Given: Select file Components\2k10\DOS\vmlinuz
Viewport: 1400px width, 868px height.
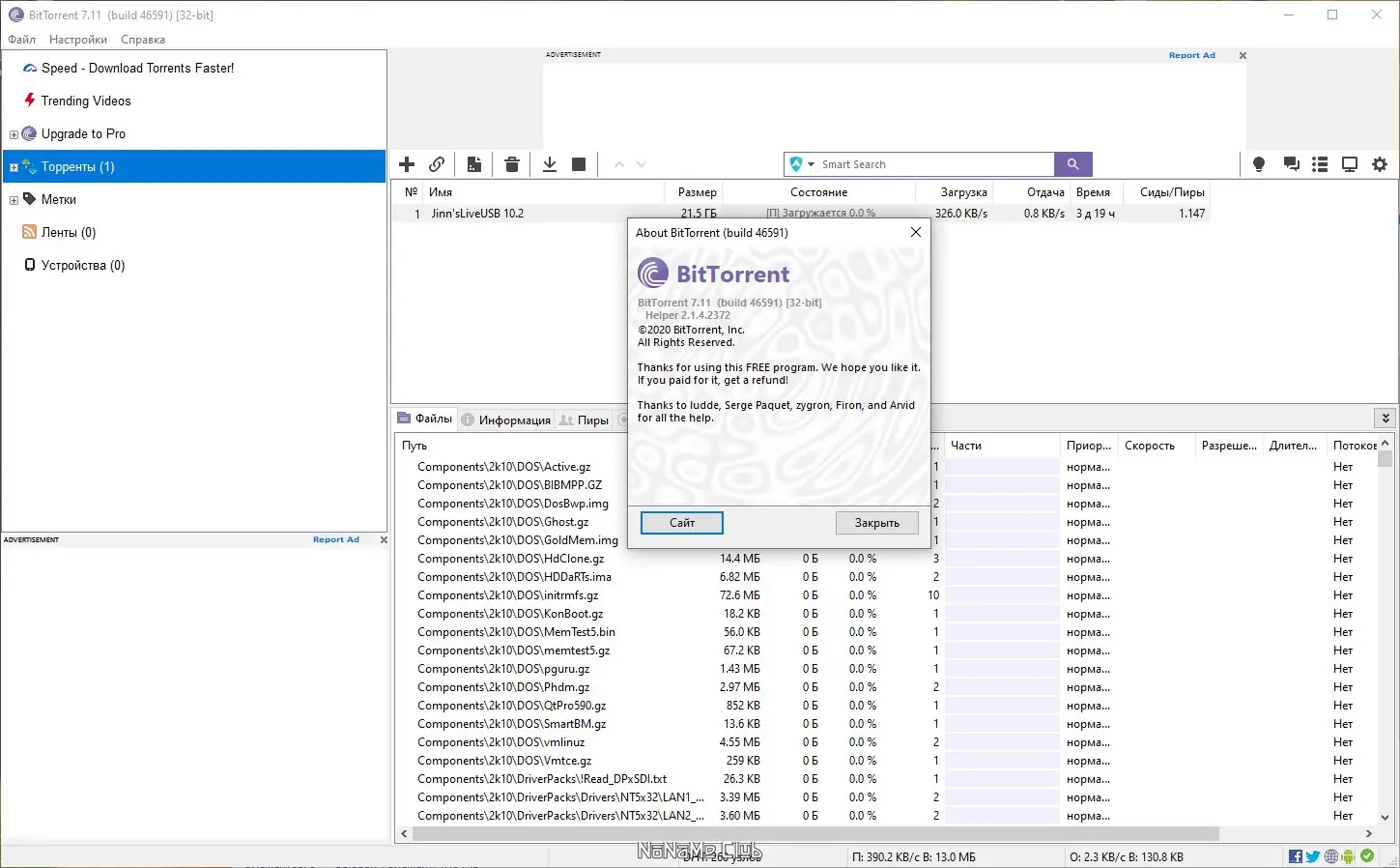Looking at the screenshot, I should coord(500,742).
